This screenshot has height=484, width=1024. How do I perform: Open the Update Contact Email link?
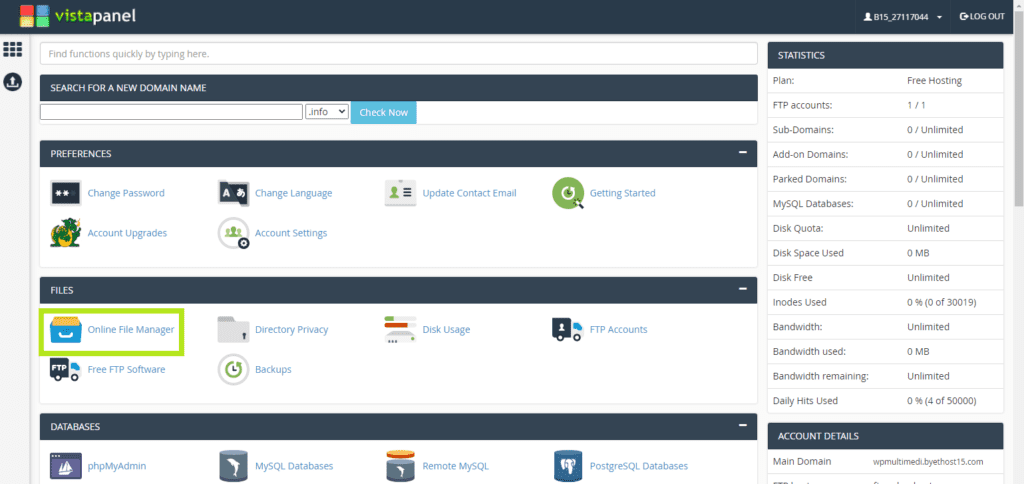470,193
